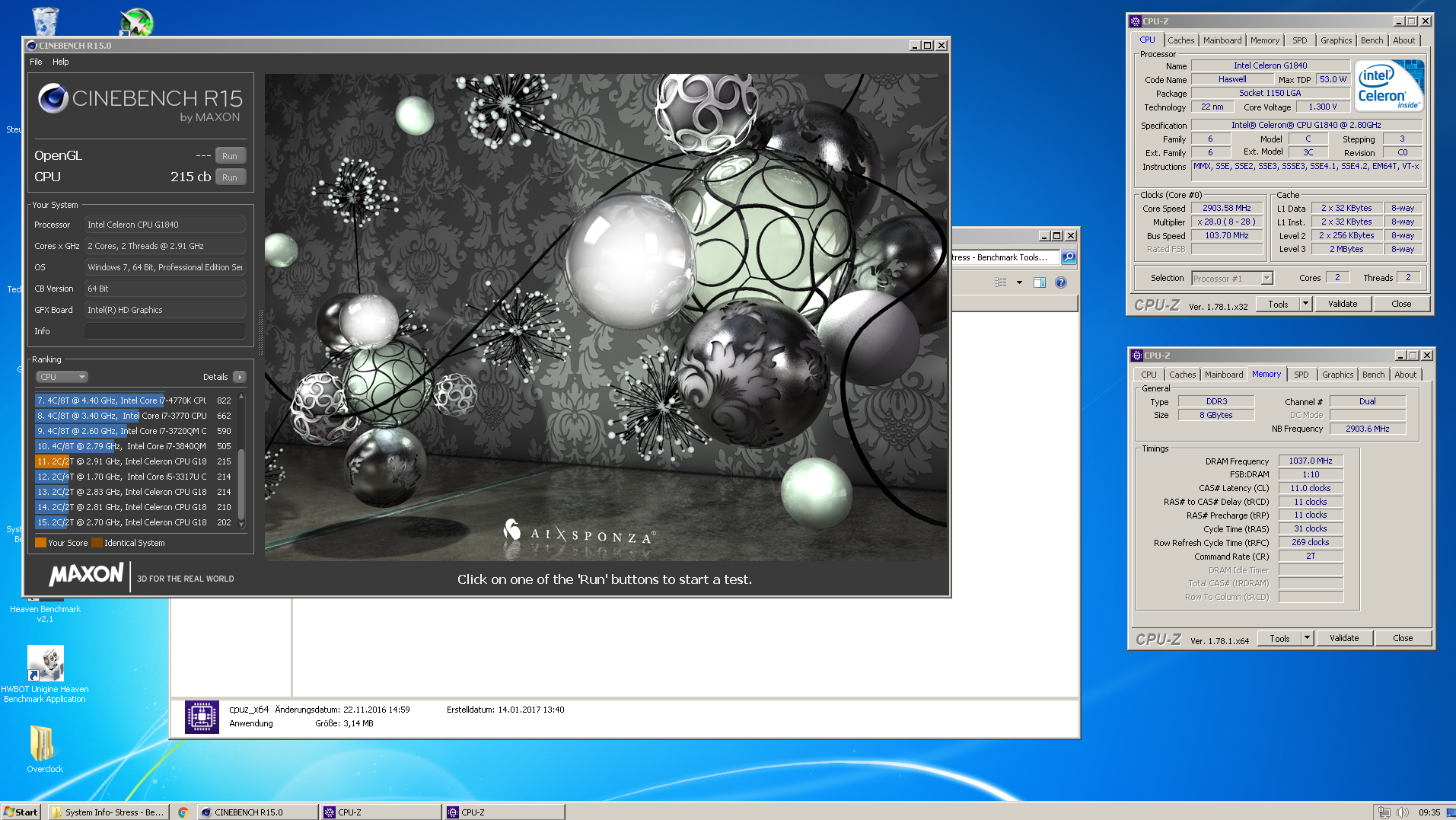Select ranking row 10 Core i7-3840QM

pyautogui.click(x=135, y=446)
